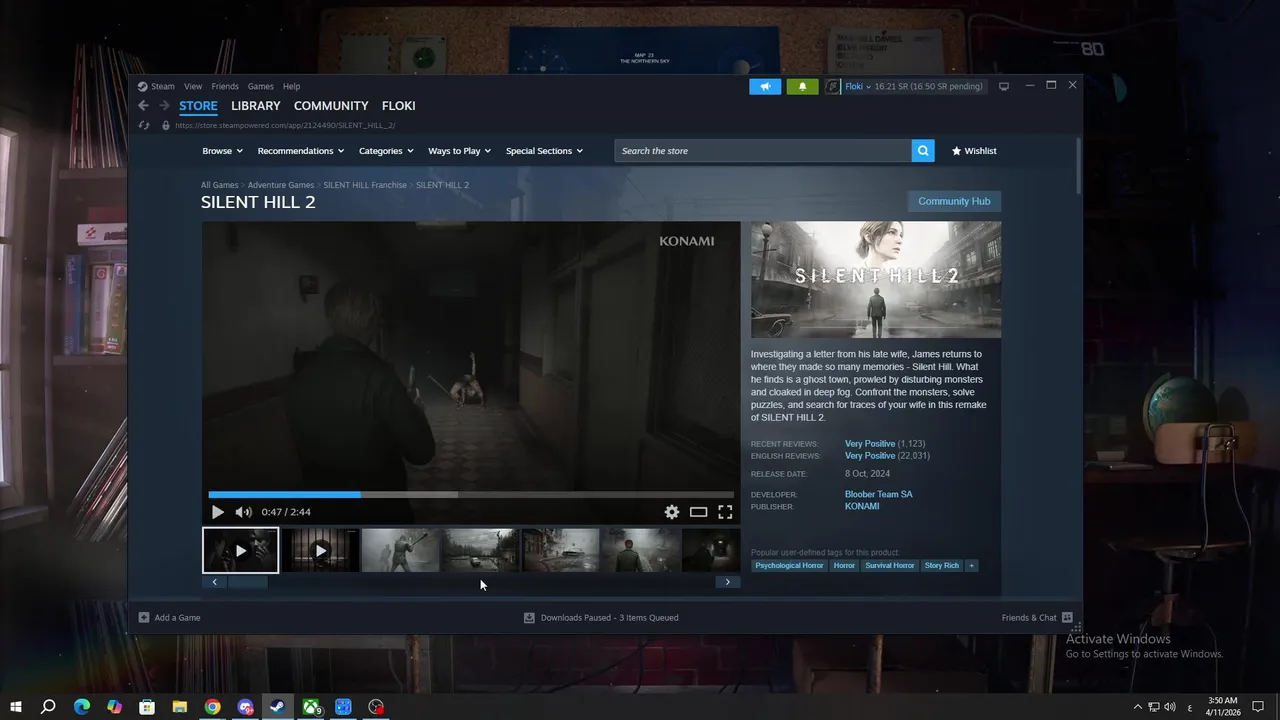Switch to the COMMUNITY tab
The width and height of the screenshot is (1280, 720).
[x=331, y=106]
